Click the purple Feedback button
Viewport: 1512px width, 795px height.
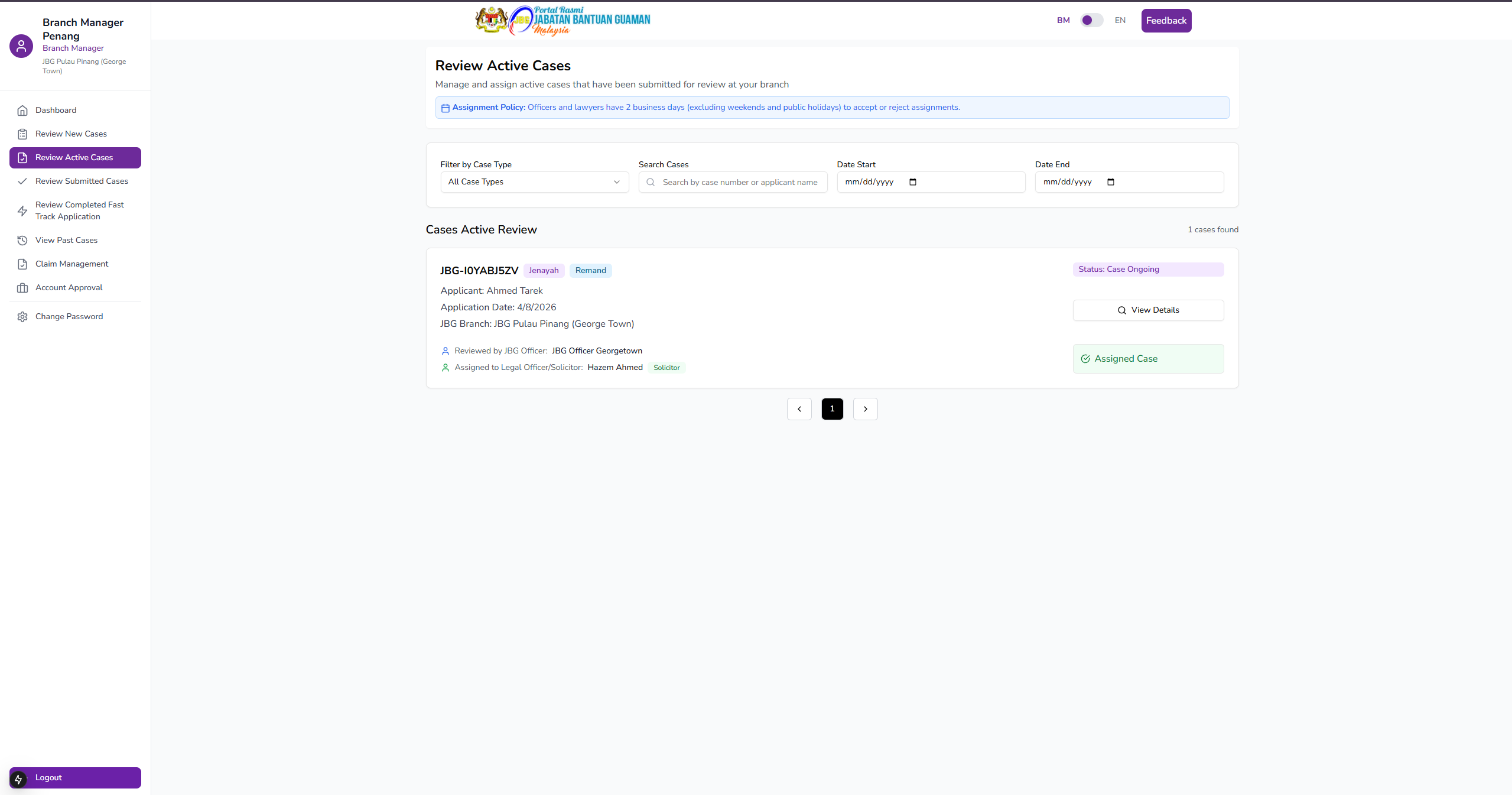click(x=1166, y=21)
